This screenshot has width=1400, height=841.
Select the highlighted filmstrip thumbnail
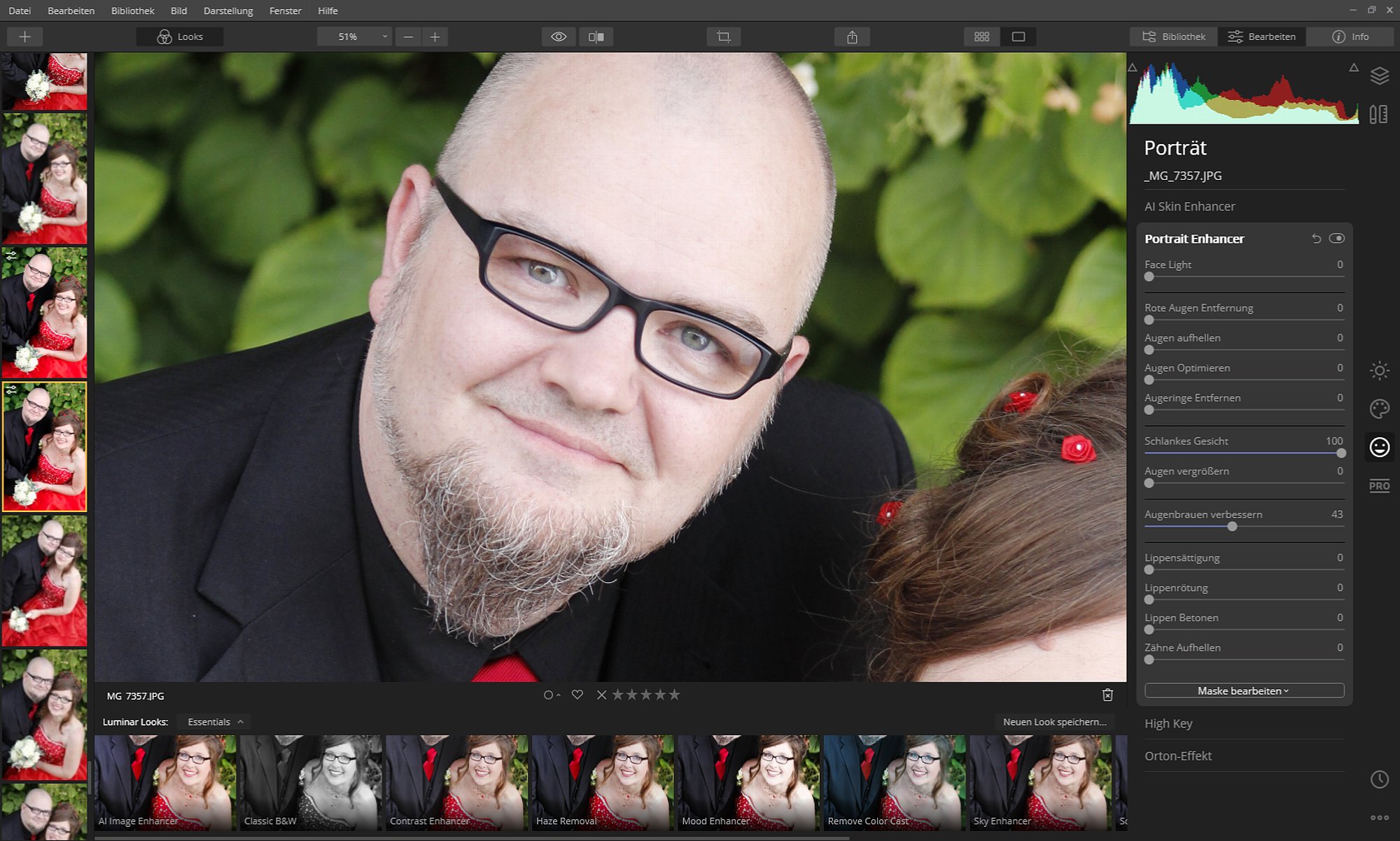click(44, 446)
